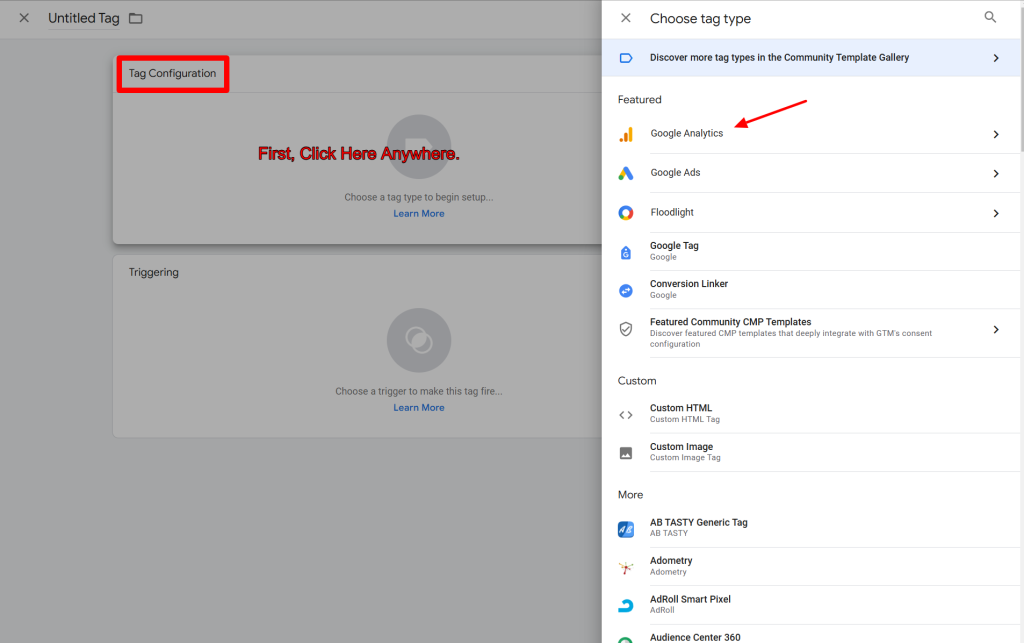Viewport: 1024px width, 643px height.
Task: Close the Choose tag type panel
Action: tap(625, 17)
